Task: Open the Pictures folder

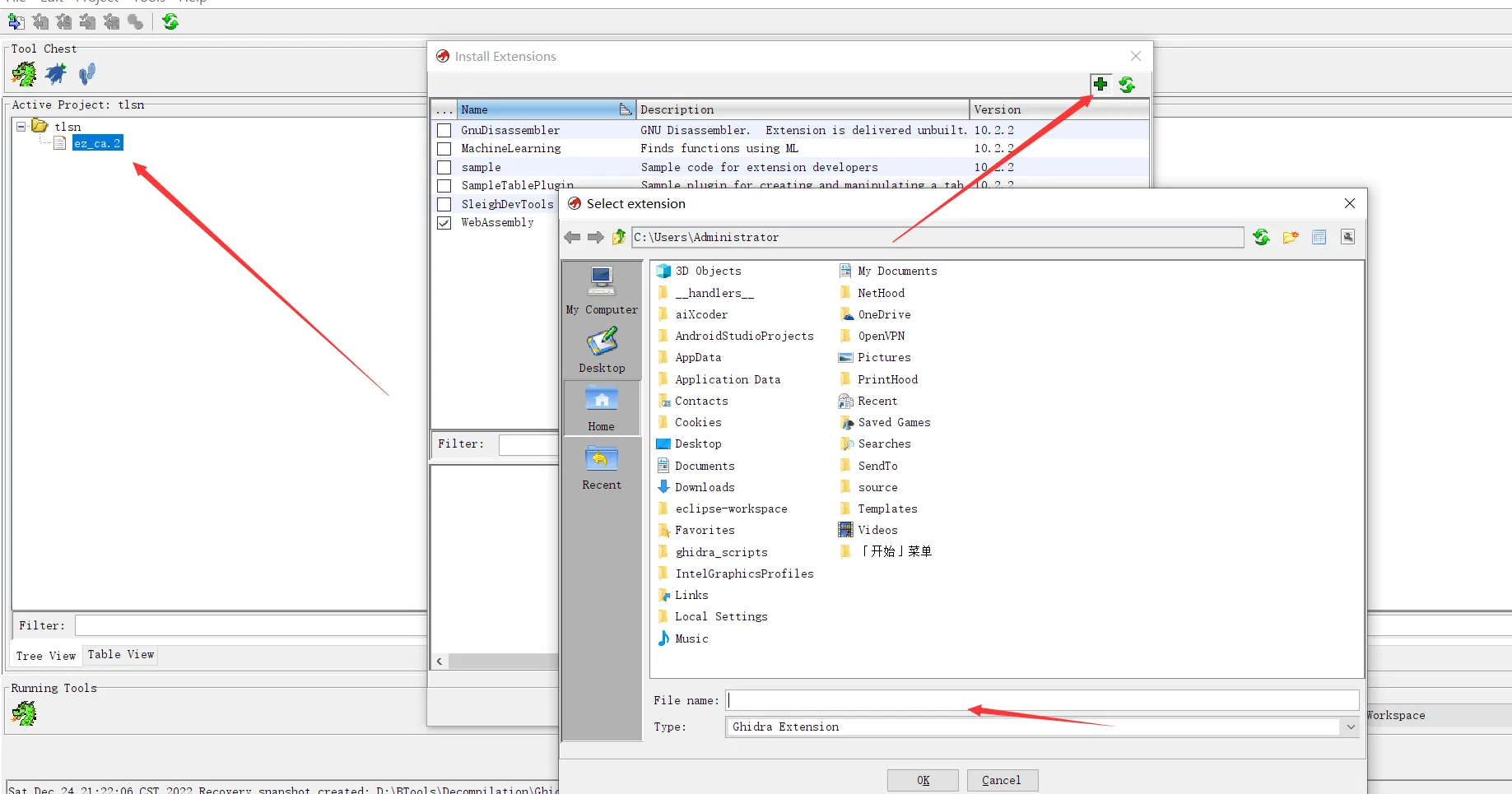Action: coord(875,357)
